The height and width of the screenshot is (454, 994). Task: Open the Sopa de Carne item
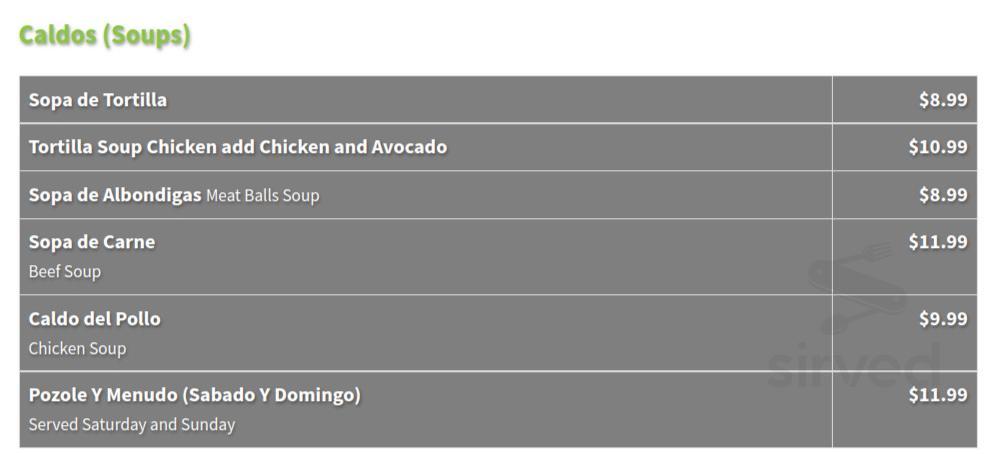[x=92, y=242]
